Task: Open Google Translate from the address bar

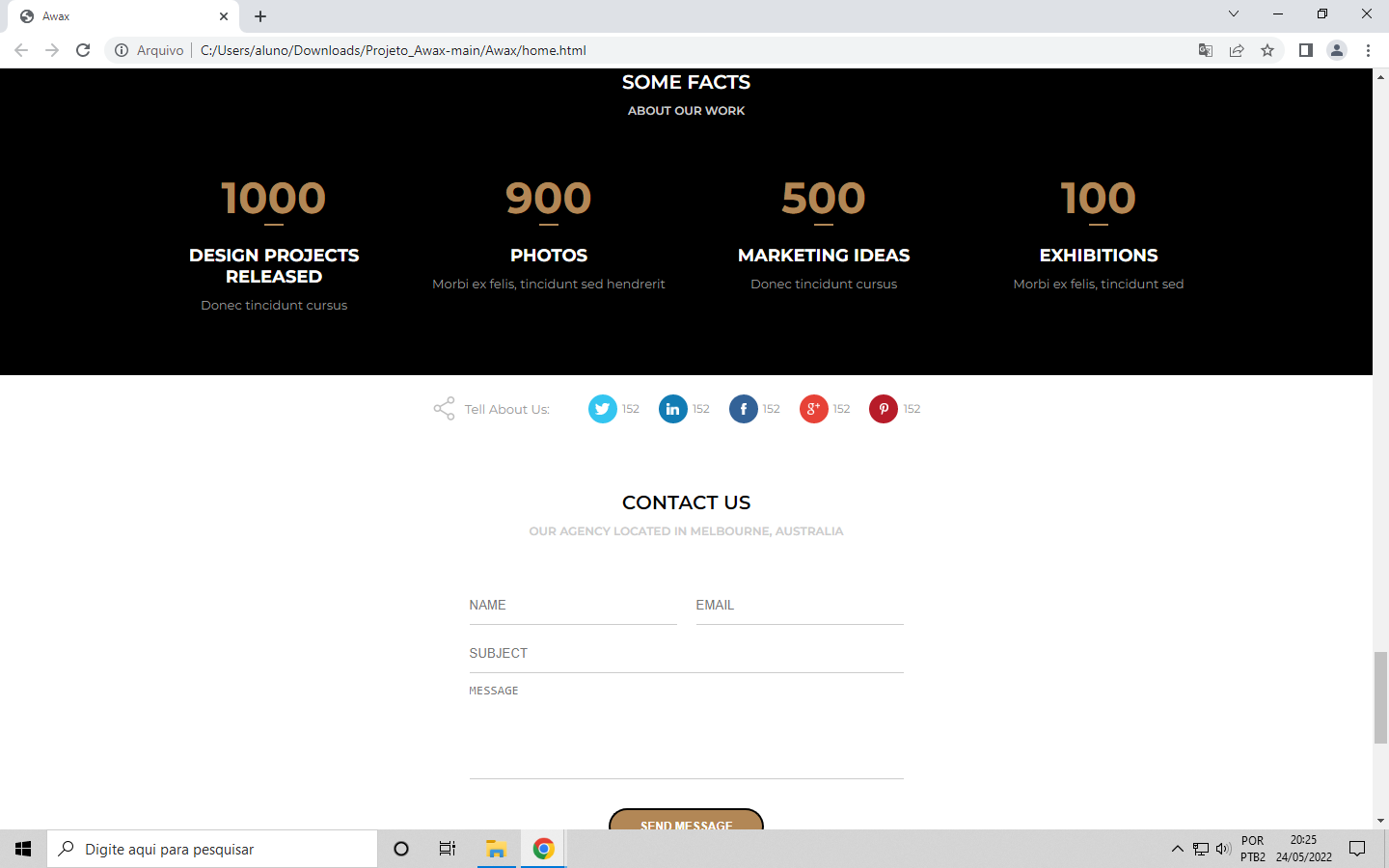Action: [1205, 50]
